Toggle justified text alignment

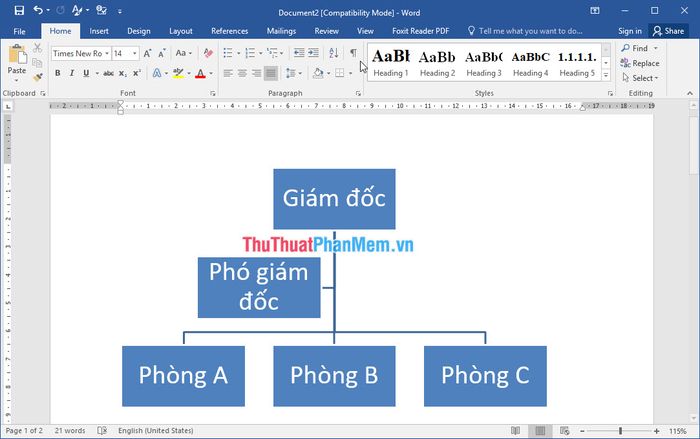click(271, 73)
